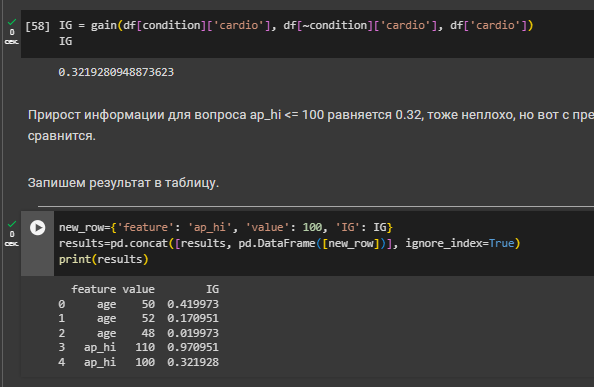Place cursor in the IG = gain(...) line
The image size is (594, 387).
296,25
